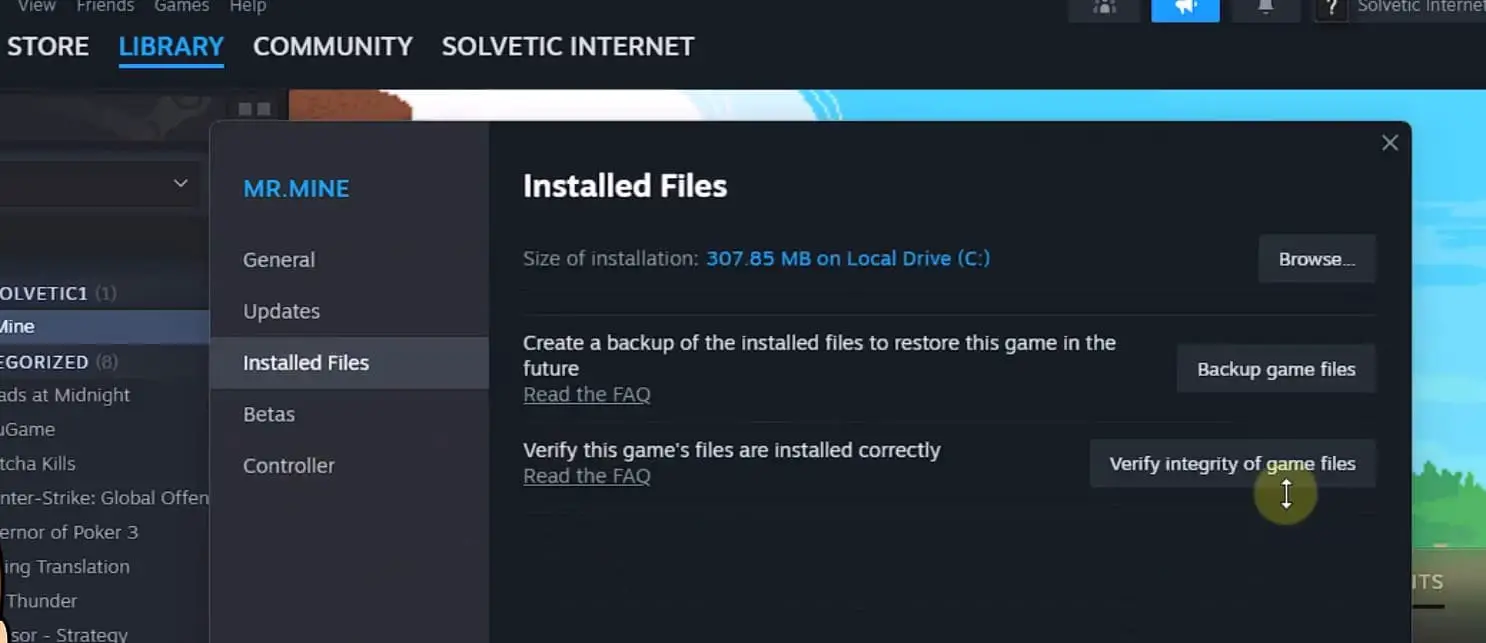Viewport: 1486px width, 643px height.
Task: Select the General settings section
Action: (x=278, y=260)
